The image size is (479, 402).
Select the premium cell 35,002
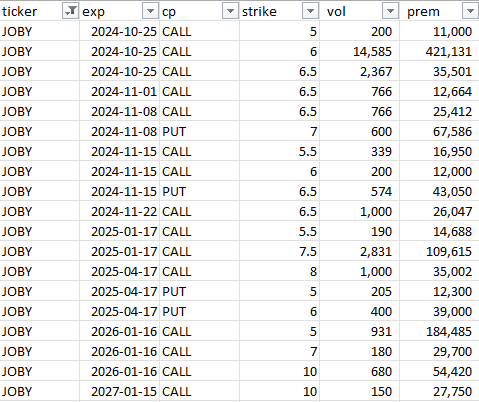[439, 271]
